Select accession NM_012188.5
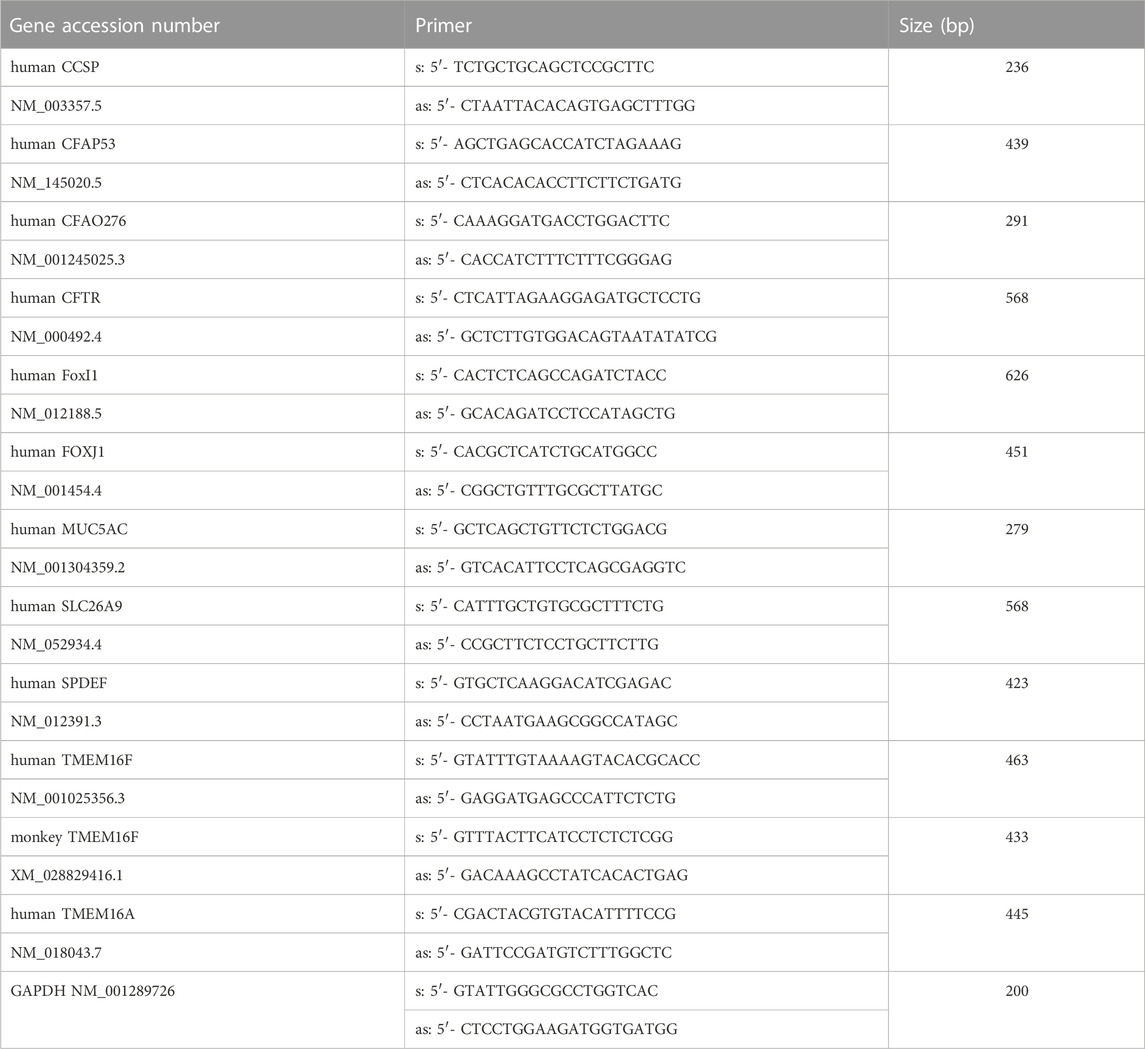1145x1049 pixels. (56, 413)
